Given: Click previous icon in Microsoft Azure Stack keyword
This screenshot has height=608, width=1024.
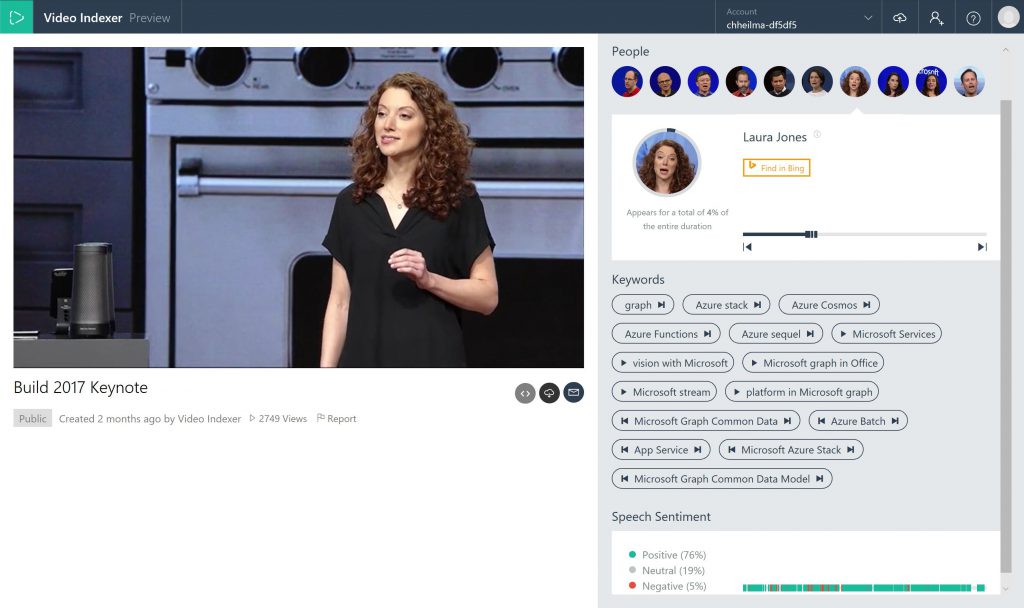Looking at the screenshot, I should [731, 450].
